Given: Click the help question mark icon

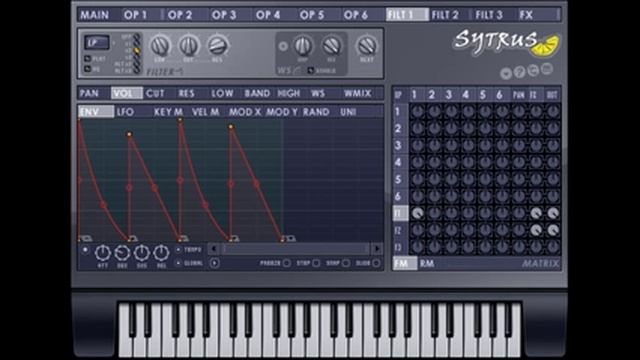Looking at the screenshot, I should tap(519, 72).
